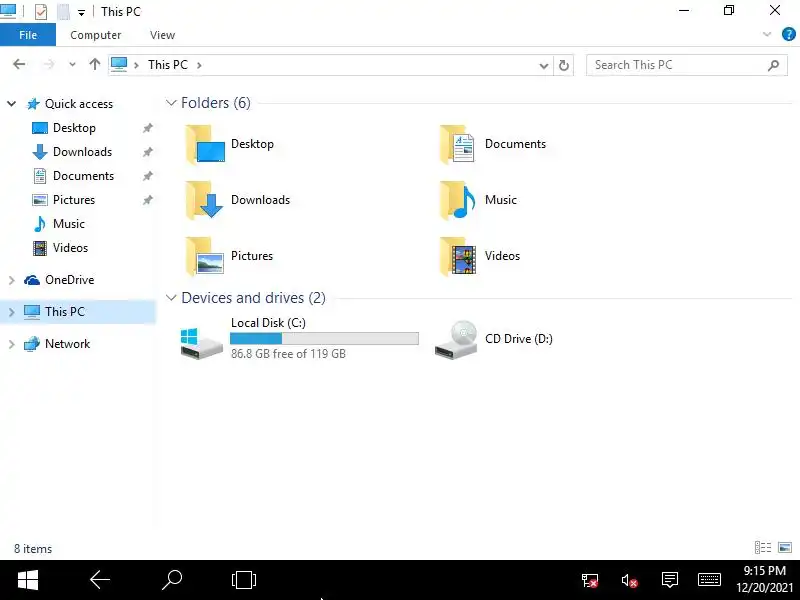Image resolution: width=800 pixels, height=600 pixels.
Task: Open the Pictures folder in Folders
Action: 229,256
